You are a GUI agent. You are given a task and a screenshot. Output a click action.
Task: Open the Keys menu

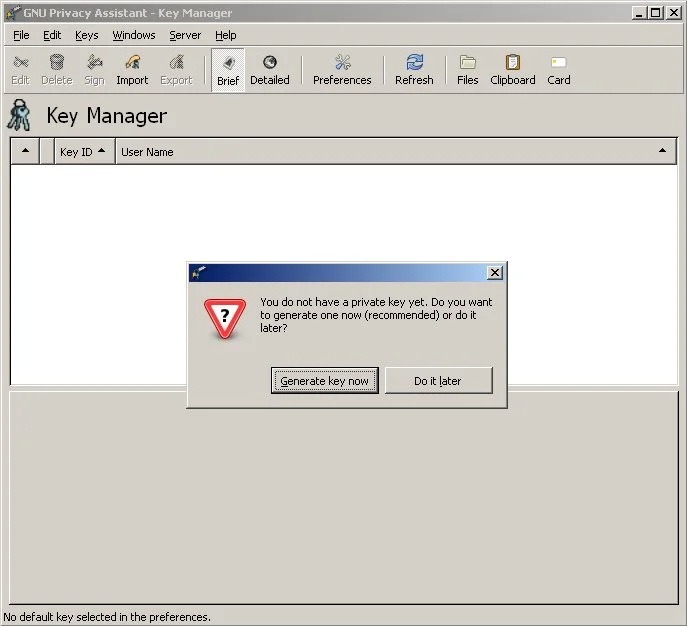click(86, 35)
